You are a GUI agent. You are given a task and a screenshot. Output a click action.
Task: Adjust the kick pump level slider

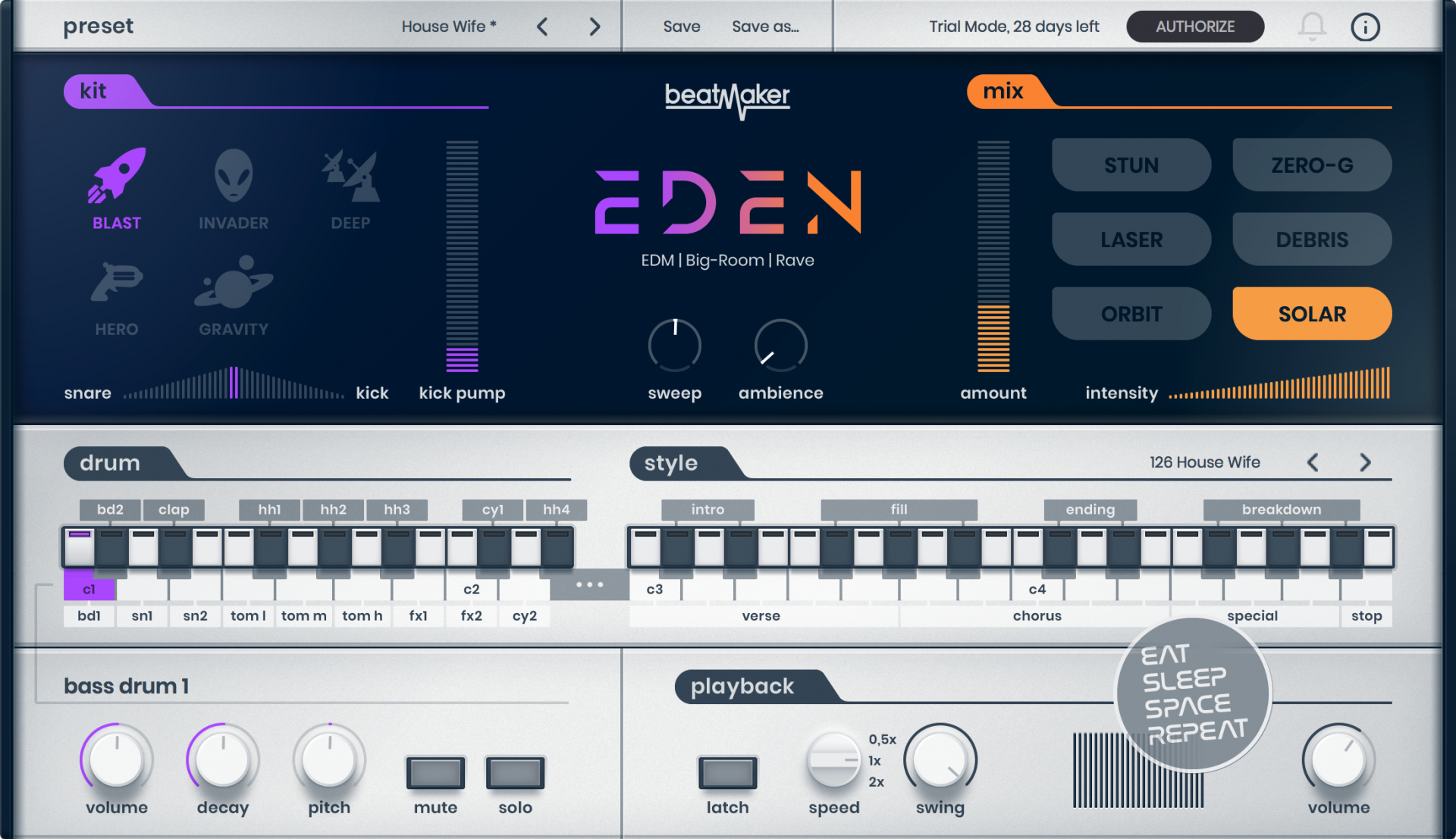point(462,258)
